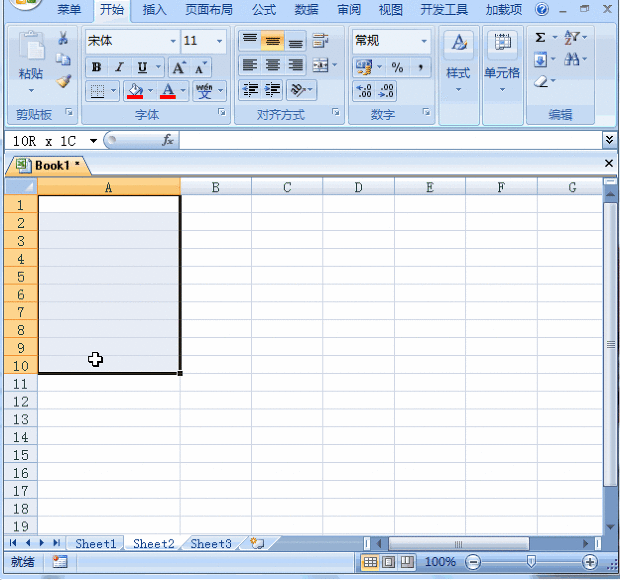The width and height of the screenshot is (620, 580).
Task: Expand the number format dropdown 常规
Action: point(424,41)
